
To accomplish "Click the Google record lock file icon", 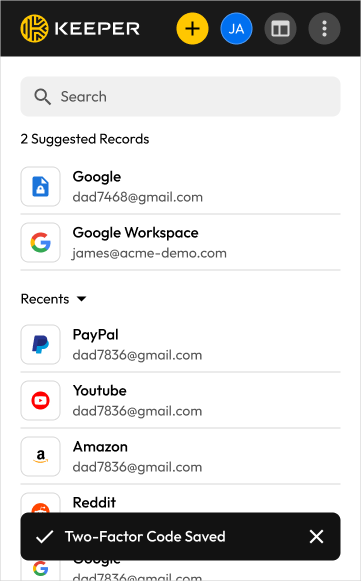I will point(40,186).
